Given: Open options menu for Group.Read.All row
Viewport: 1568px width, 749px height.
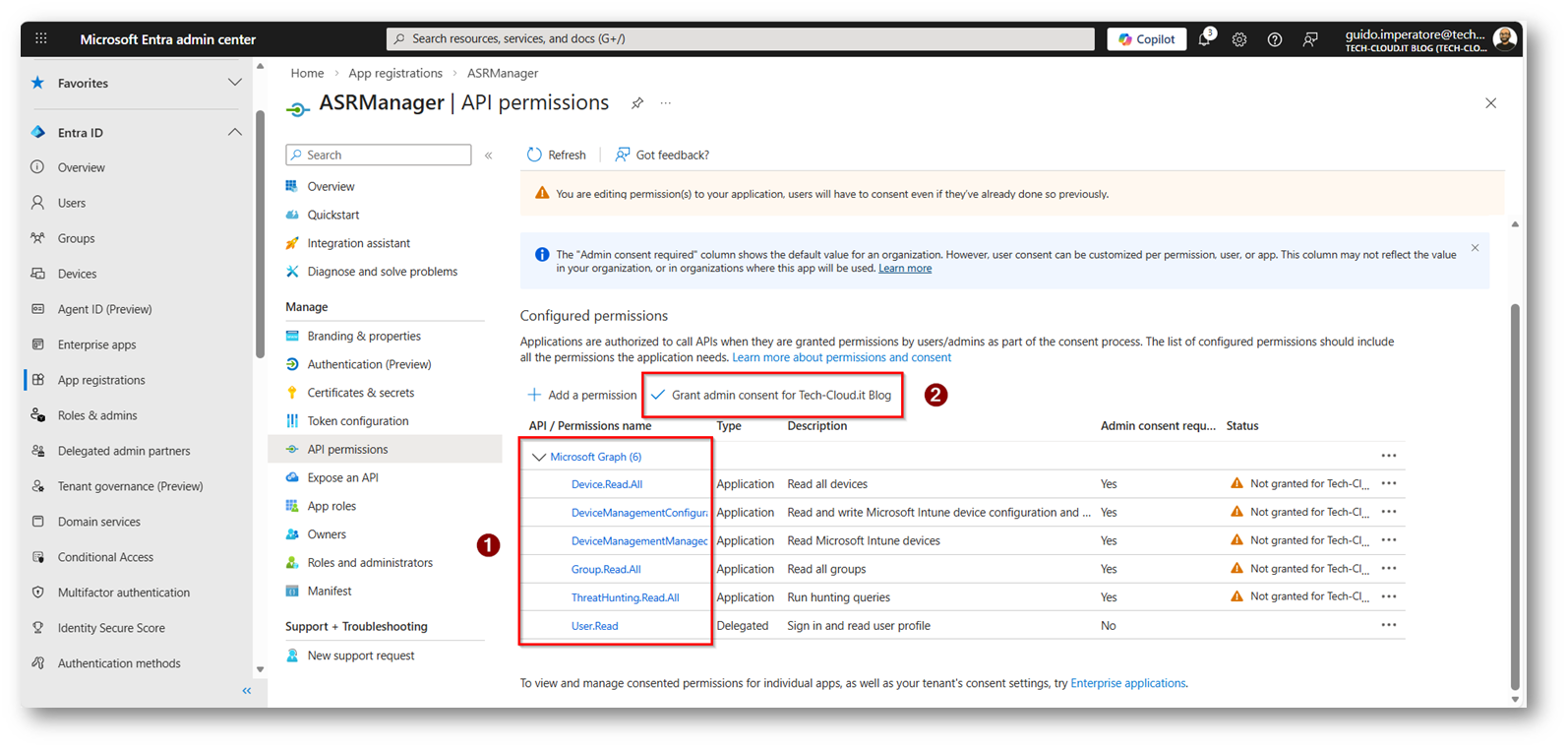Looking at the screenshot, I should 1389,568.
